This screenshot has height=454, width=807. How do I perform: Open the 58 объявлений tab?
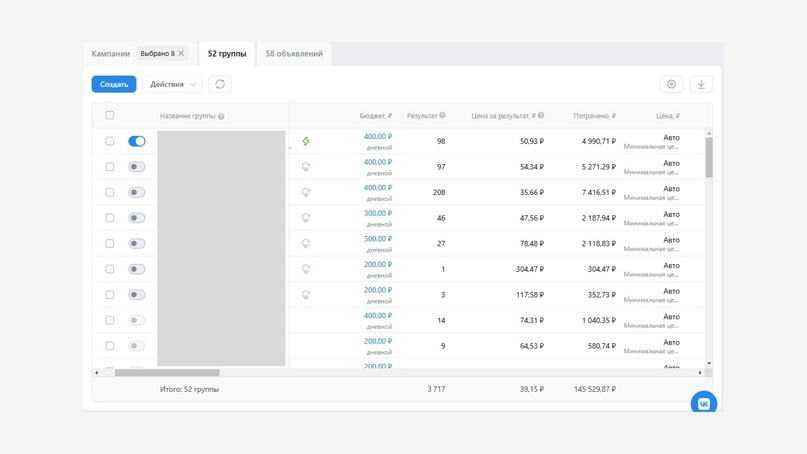pos(294,54)
